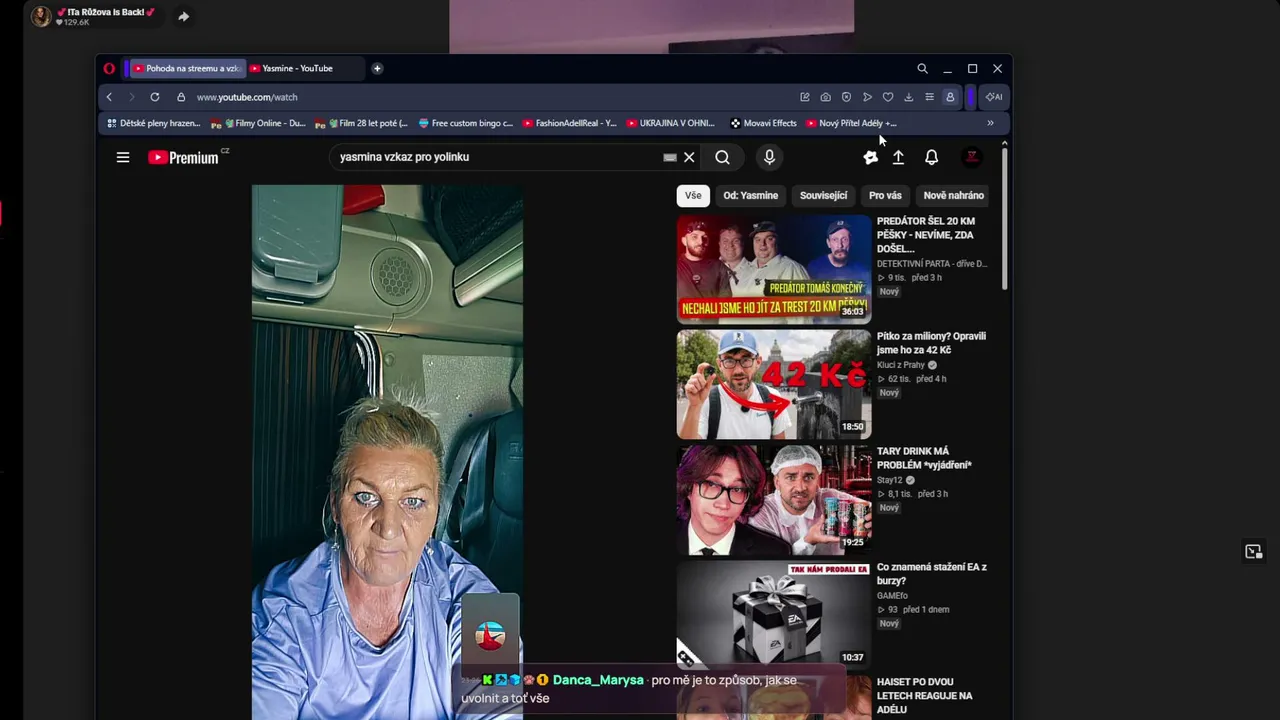Add a new browser tab

377,68
